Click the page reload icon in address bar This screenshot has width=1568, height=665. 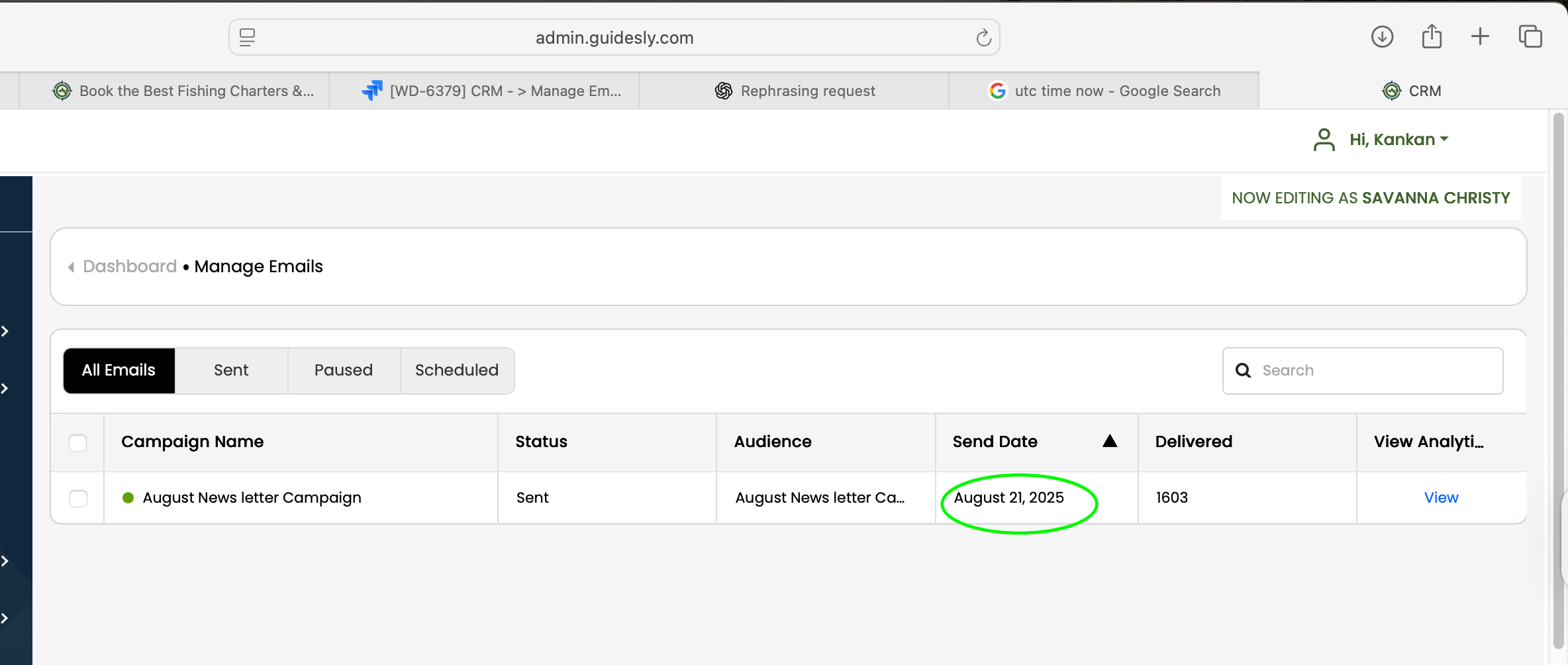(983, 38)
